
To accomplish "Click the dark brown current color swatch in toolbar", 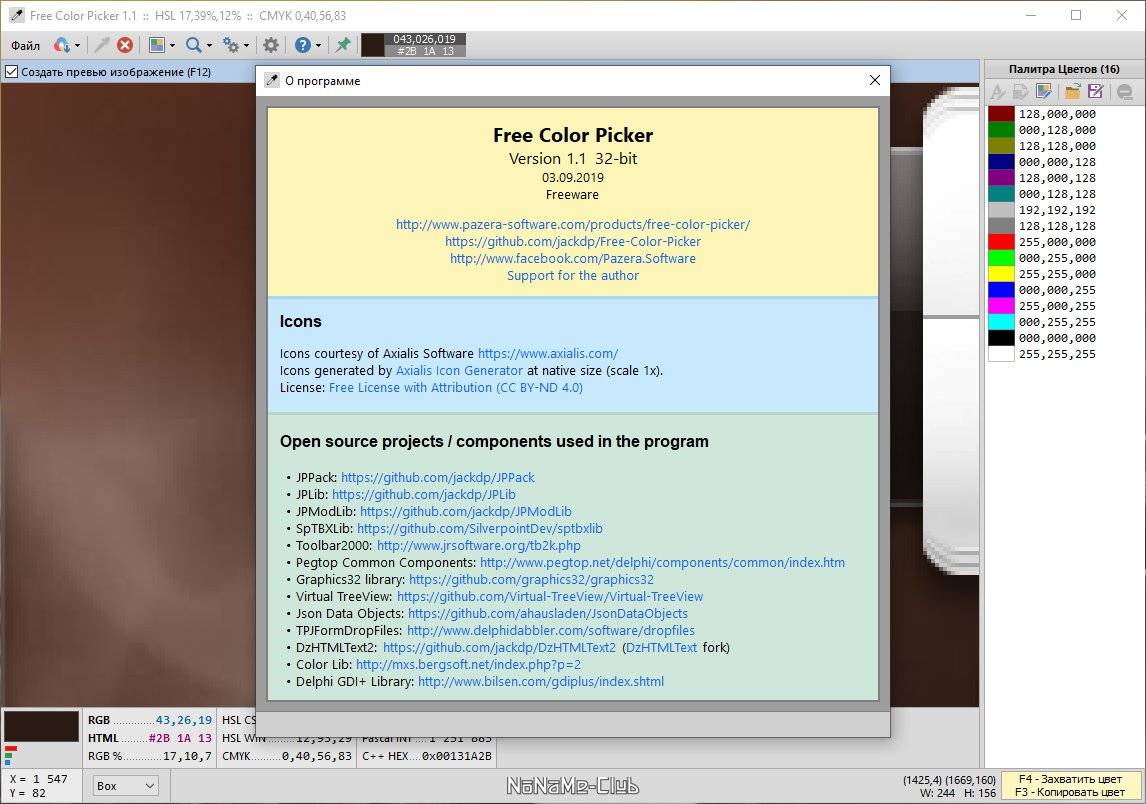I will click(373, 45).
